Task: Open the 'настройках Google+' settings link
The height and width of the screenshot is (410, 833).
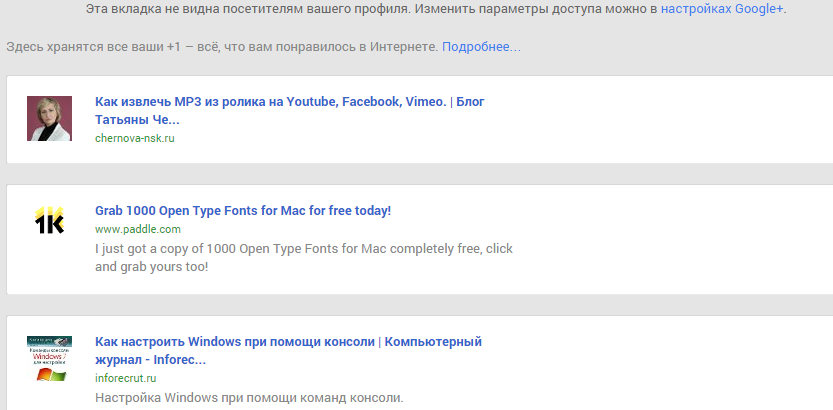Action: click(722, 9)
